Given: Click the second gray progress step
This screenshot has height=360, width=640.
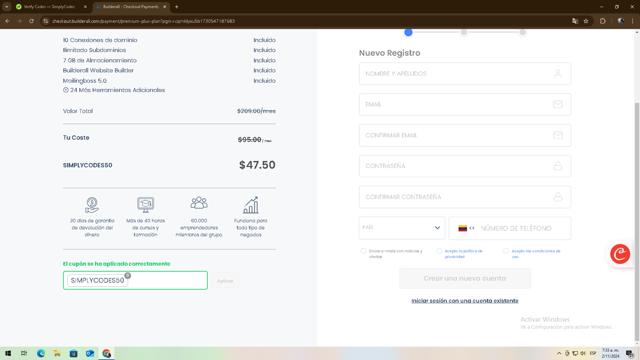Looking at the screenshot, I should 464,32.
